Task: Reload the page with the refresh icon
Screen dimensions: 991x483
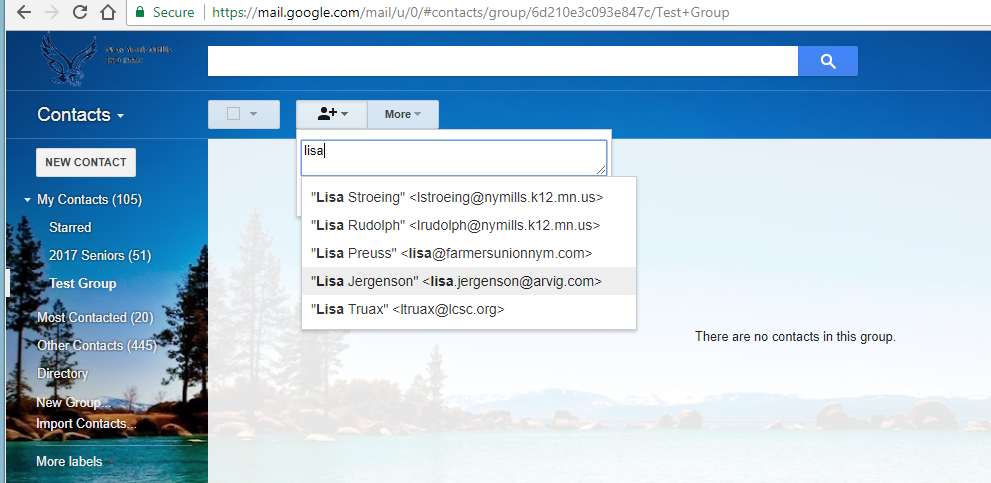Action: point(80,13)
